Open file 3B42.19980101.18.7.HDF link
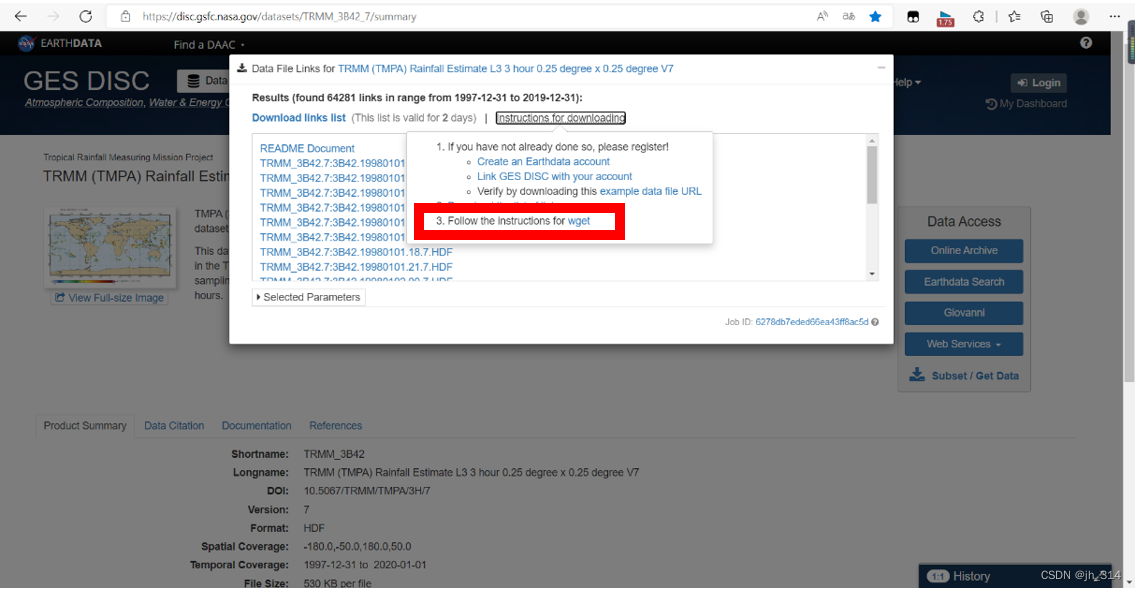Viewport: 1137px width, 592px height. point(356,252)
